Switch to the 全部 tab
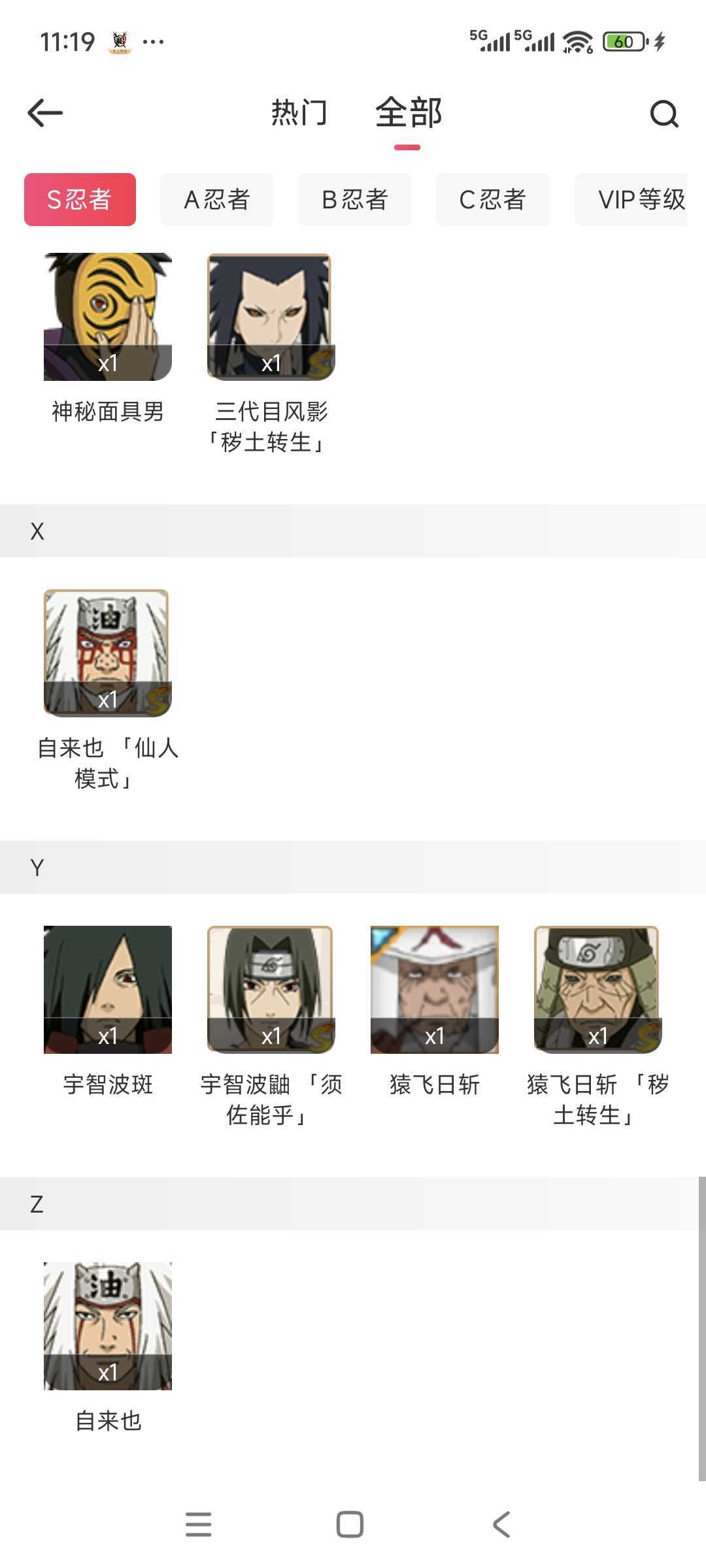706x1568 pixels. [x=409, y=112]
